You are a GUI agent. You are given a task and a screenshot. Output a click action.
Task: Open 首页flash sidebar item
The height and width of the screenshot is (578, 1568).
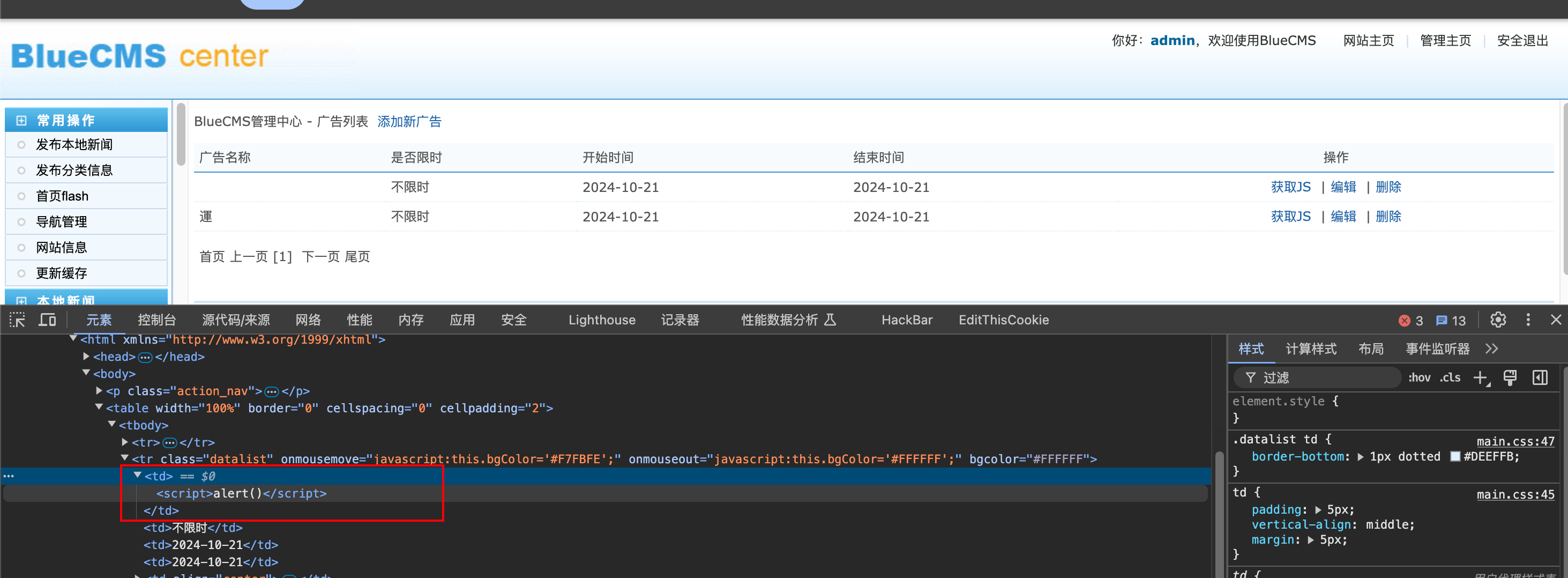click(62, 196)
